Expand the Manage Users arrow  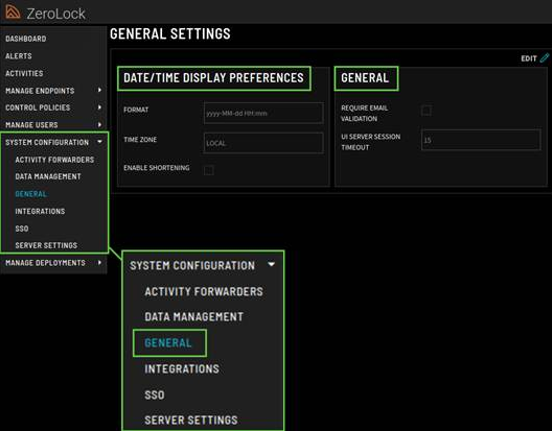(100, 124)
